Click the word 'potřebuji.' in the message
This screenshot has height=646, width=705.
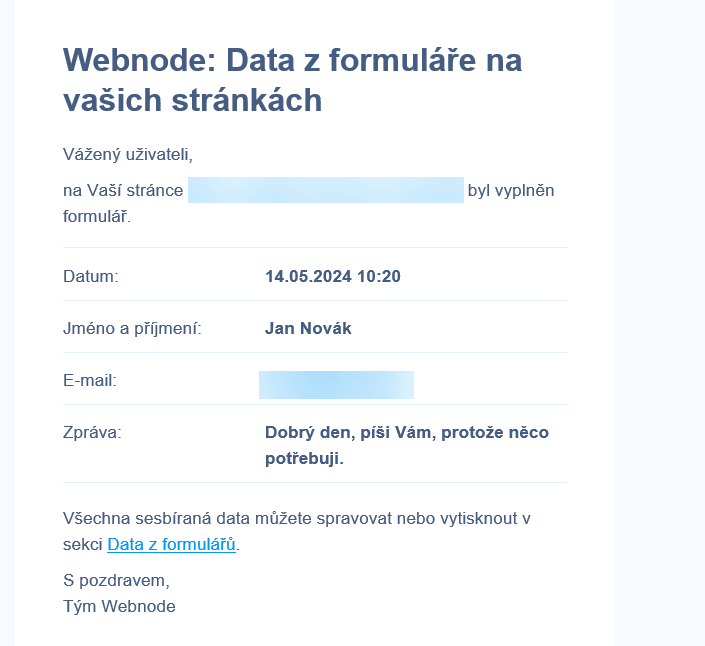304,459
